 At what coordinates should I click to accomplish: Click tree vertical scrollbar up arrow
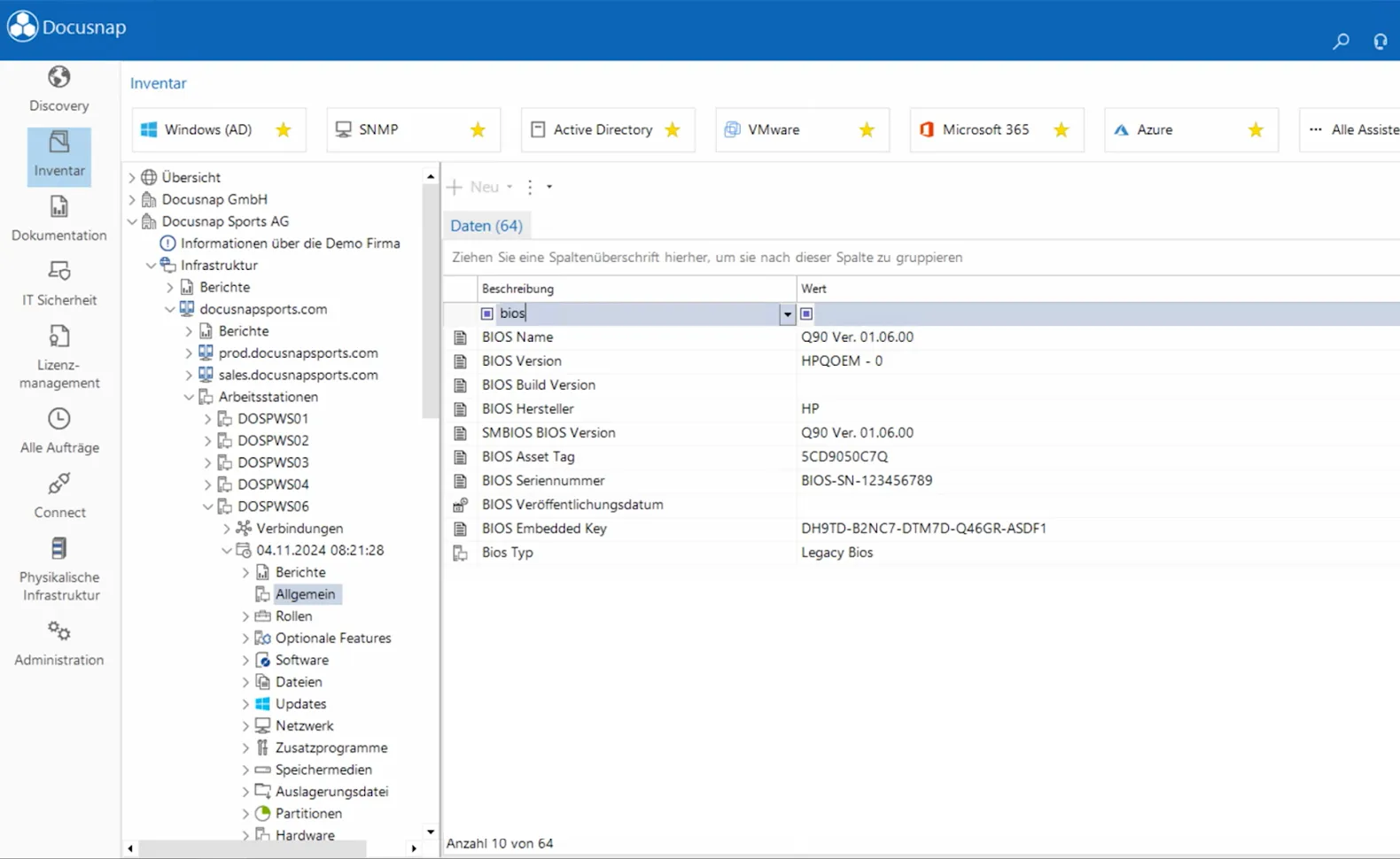431,176
